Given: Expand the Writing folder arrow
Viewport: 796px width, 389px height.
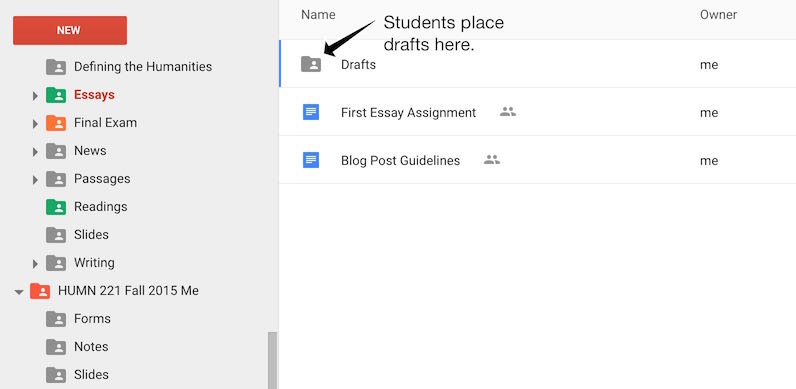Looking at the screenshot, I should pyautogui.click(x=35, y=264).
